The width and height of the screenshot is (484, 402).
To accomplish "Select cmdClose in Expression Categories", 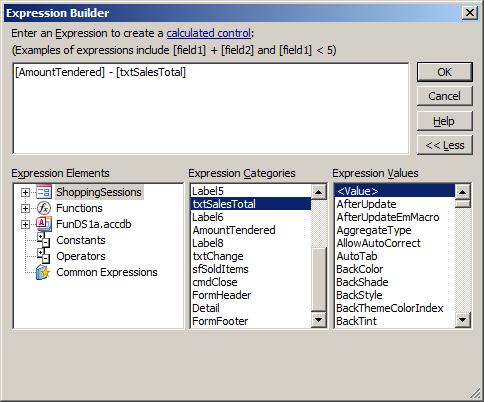I will coord(251,282).
